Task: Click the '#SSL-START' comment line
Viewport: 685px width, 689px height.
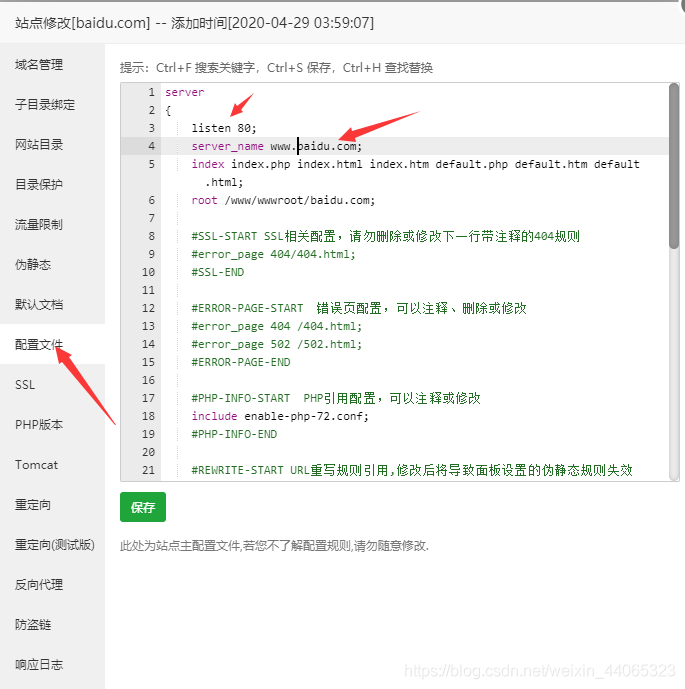Action: [x=385, y=236]
